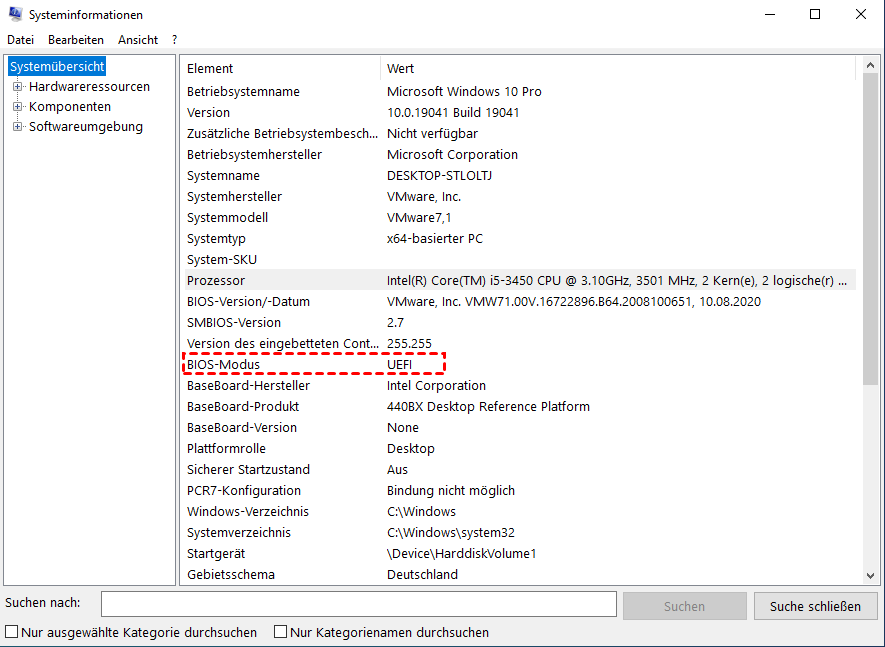885x647 pixels.
Task: Select the Gebietsschema row
Action: tap(520, 575)
